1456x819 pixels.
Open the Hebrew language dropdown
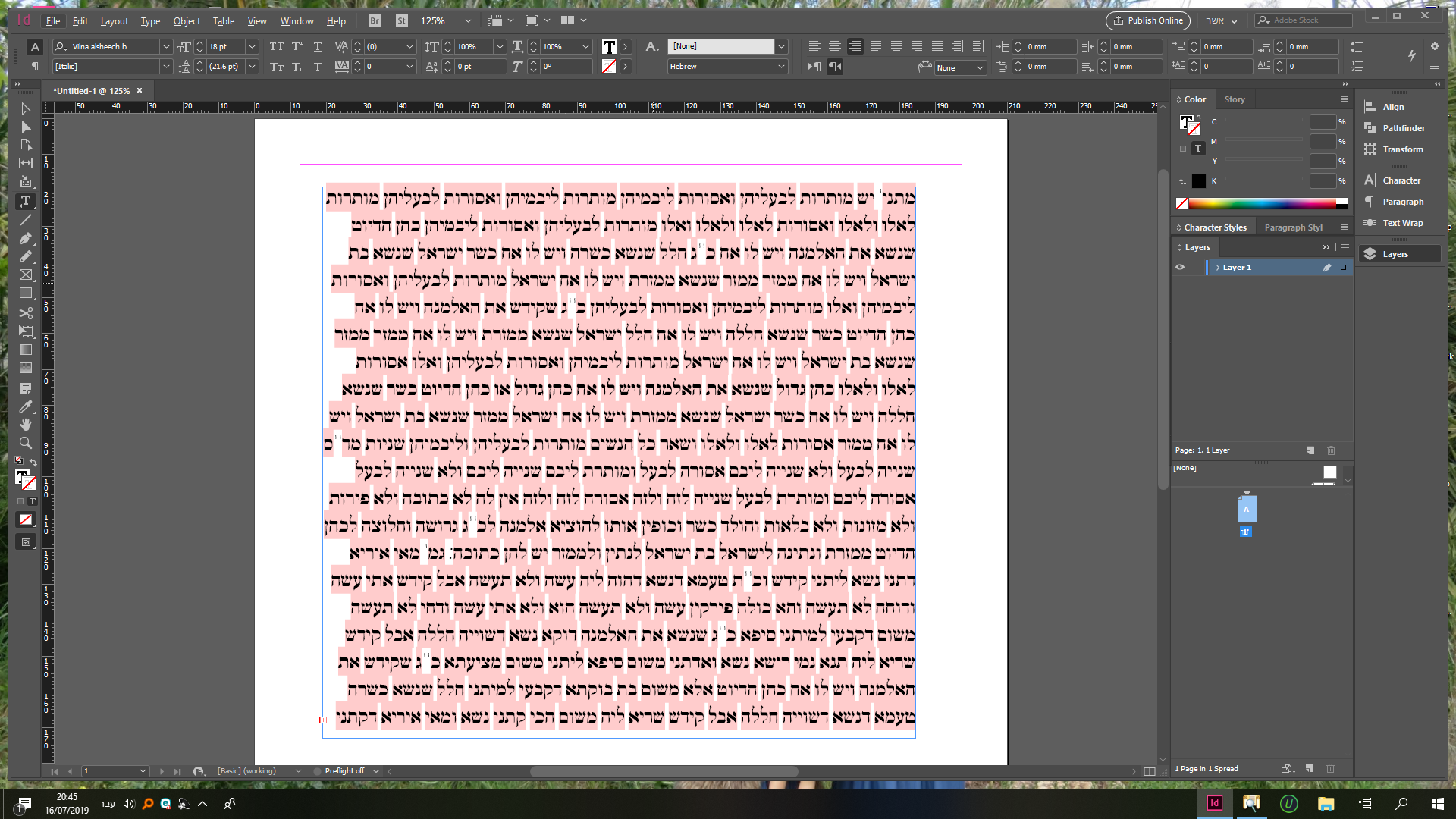point(781,66)
